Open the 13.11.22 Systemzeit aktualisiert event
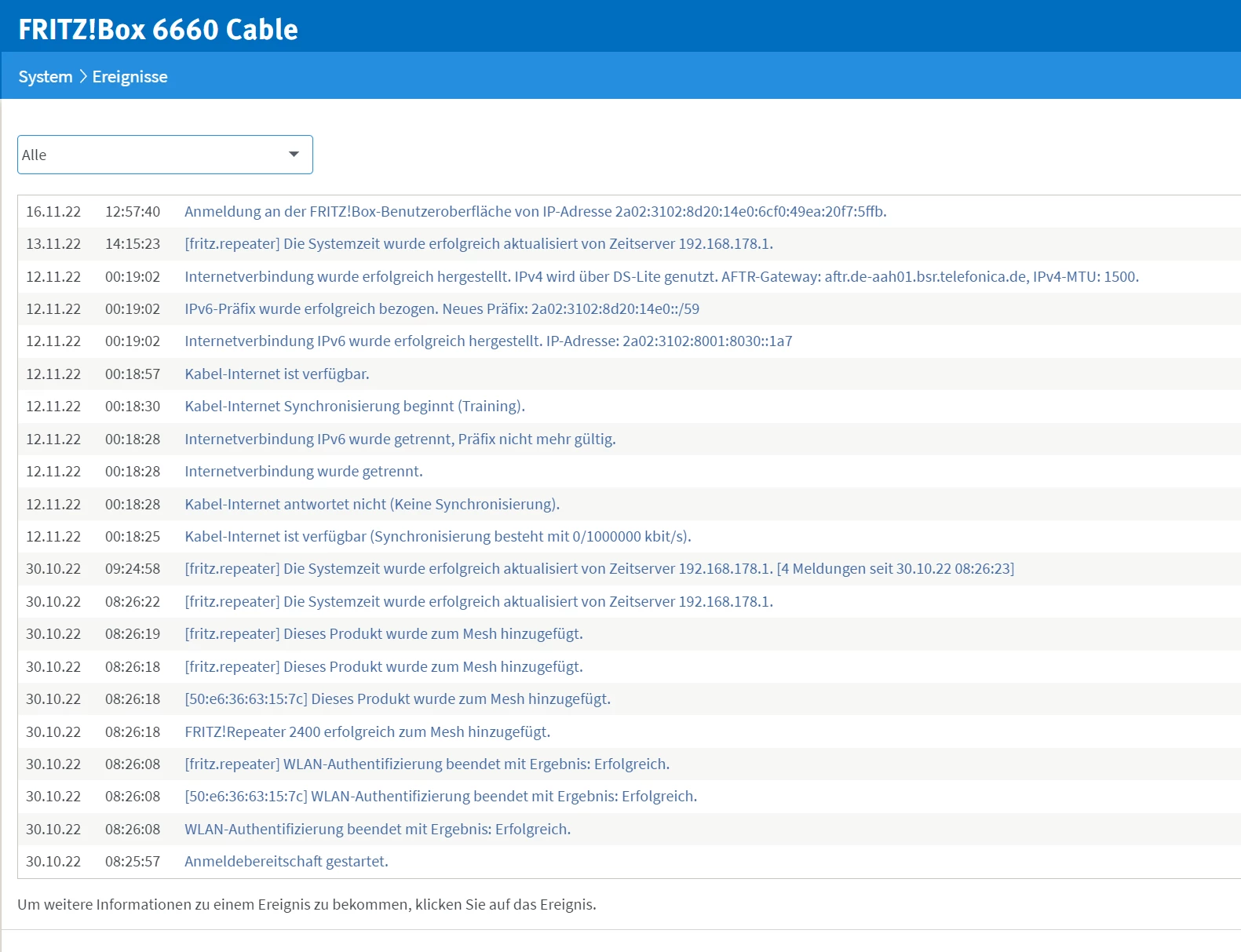The width and height of the screenshot is (1241, 952). coord(479,244)
